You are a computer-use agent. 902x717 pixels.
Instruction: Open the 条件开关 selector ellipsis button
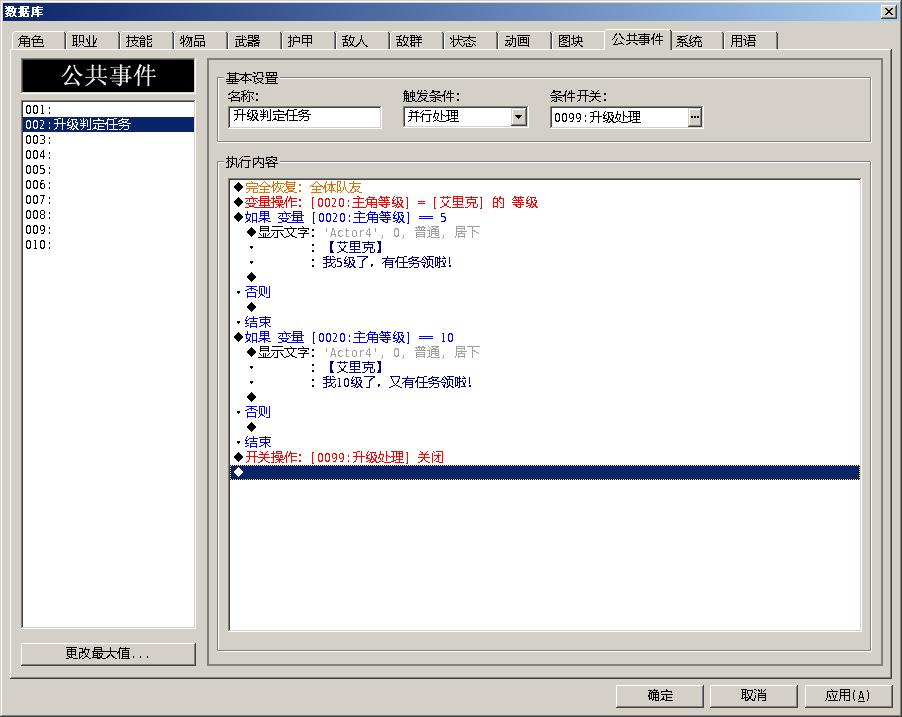695,117
